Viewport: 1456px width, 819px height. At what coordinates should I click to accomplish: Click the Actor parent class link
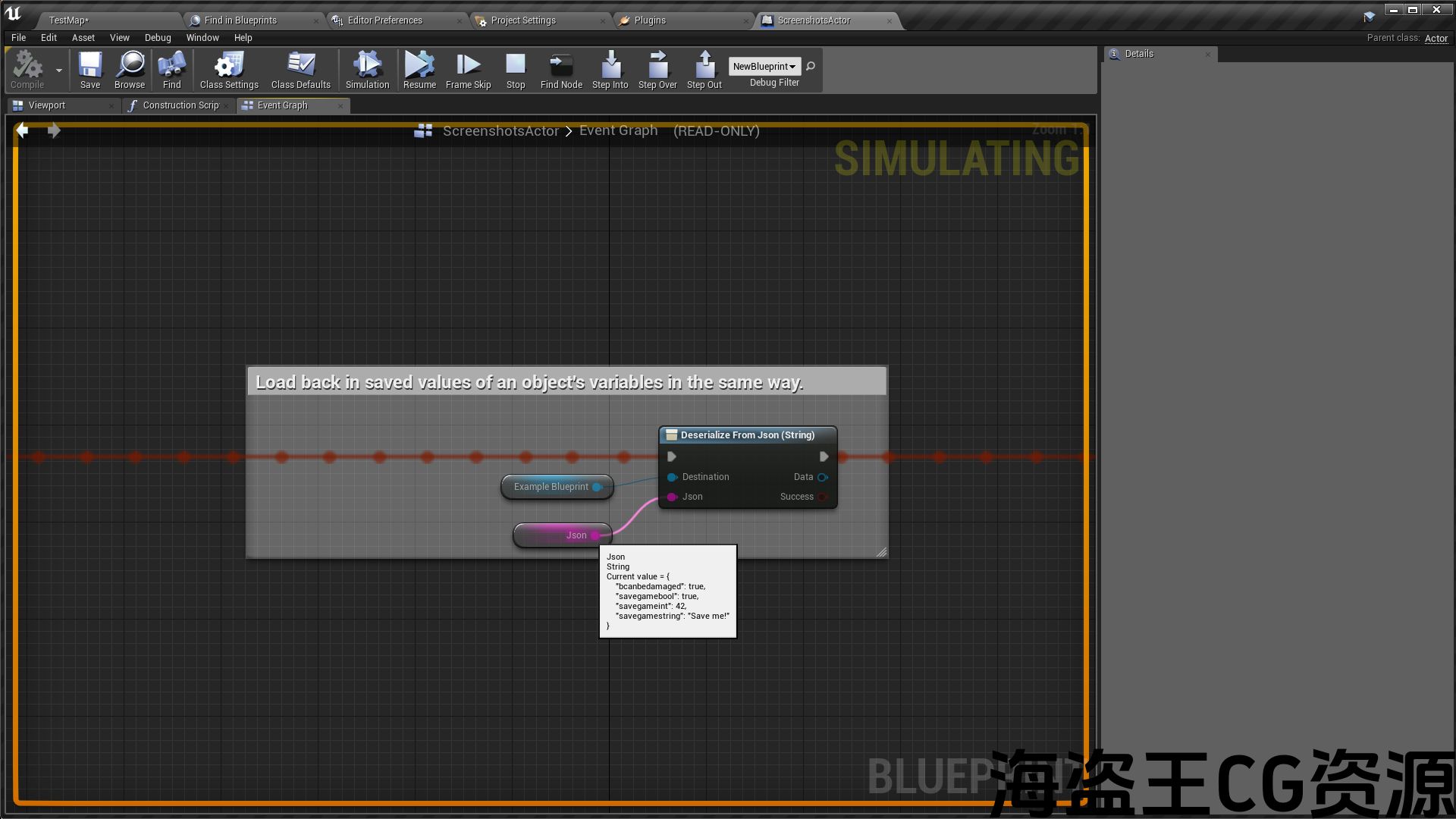click(x=1436, y=38)
